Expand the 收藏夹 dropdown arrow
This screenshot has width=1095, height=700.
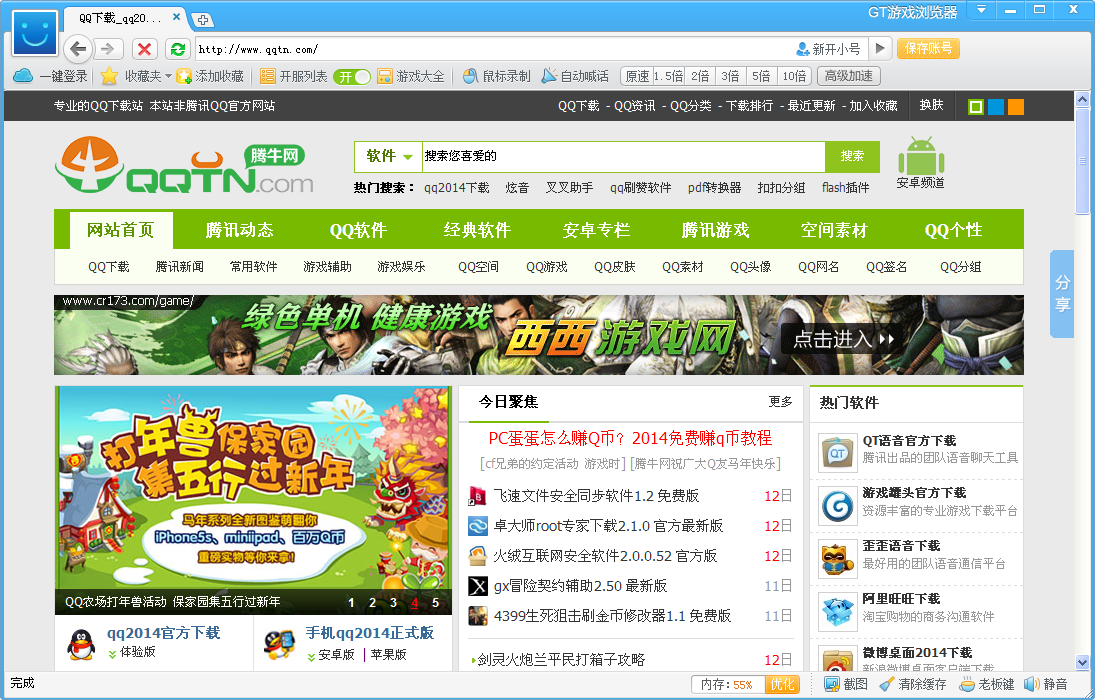point(168,76)
